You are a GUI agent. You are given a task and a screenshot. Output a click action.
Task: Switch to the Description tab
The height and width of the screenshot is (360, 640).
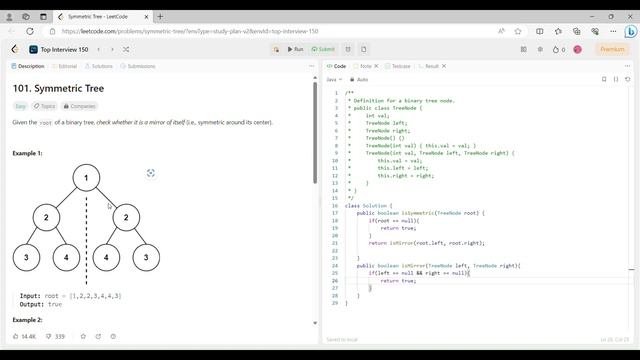(28, 66)
